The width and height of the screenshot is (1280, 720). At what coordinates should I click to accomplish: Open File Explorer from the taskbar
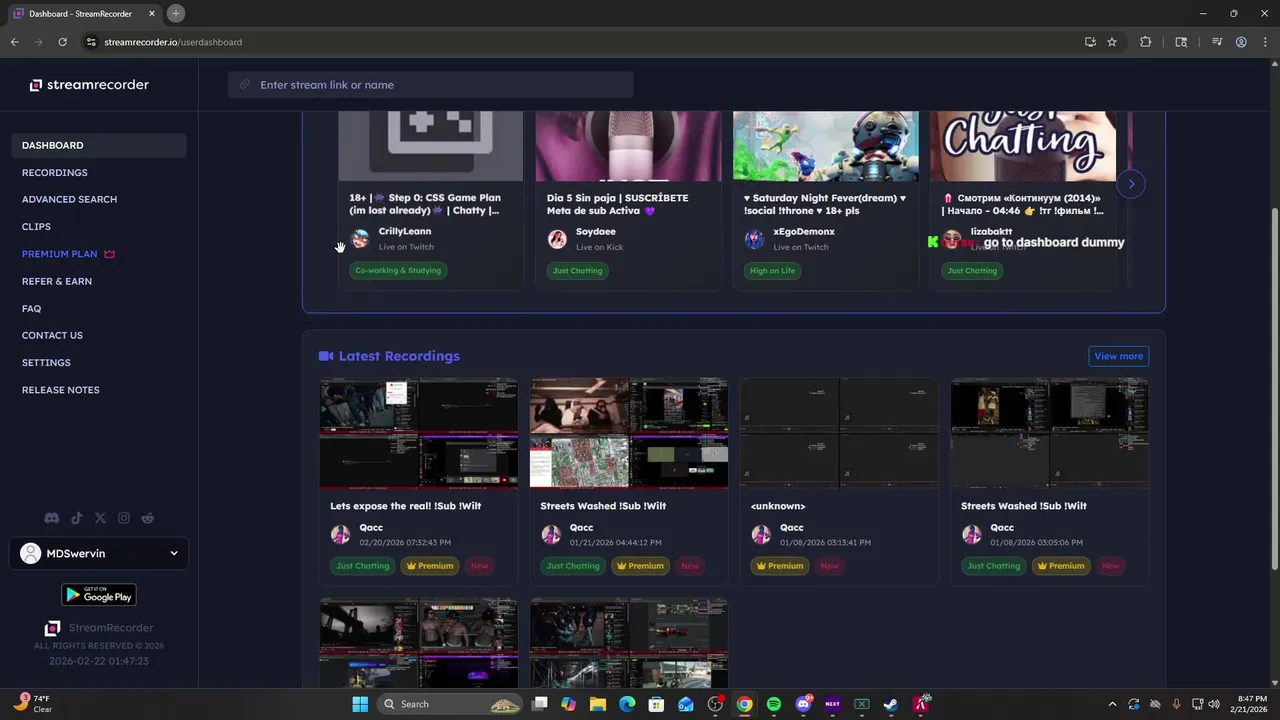(x=598, y=704)
